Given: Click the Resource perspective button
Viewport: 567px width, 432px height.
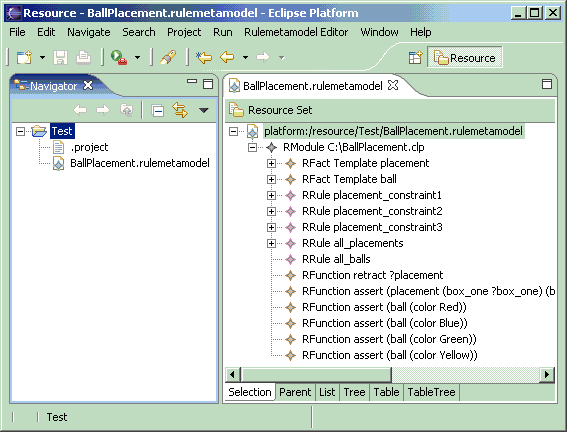Looking at the screenshot, I should [465, 58].
